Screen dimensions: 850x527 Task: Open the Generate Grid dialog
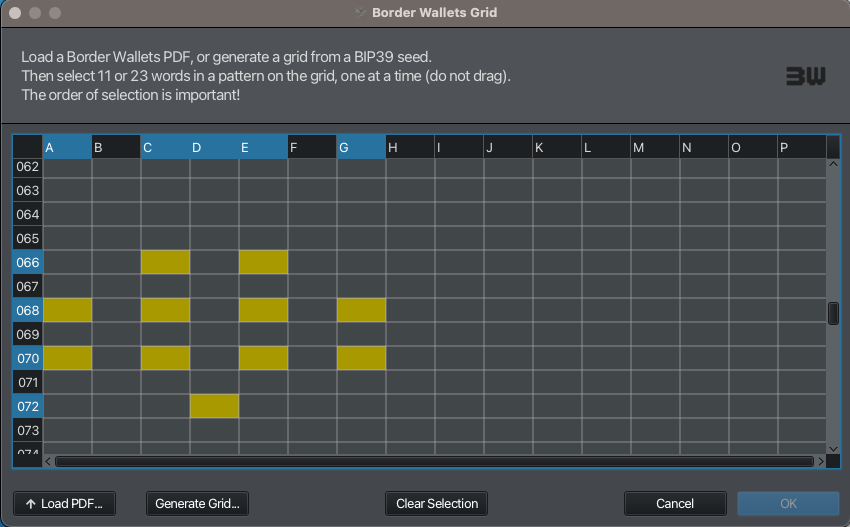click(197, 504)
